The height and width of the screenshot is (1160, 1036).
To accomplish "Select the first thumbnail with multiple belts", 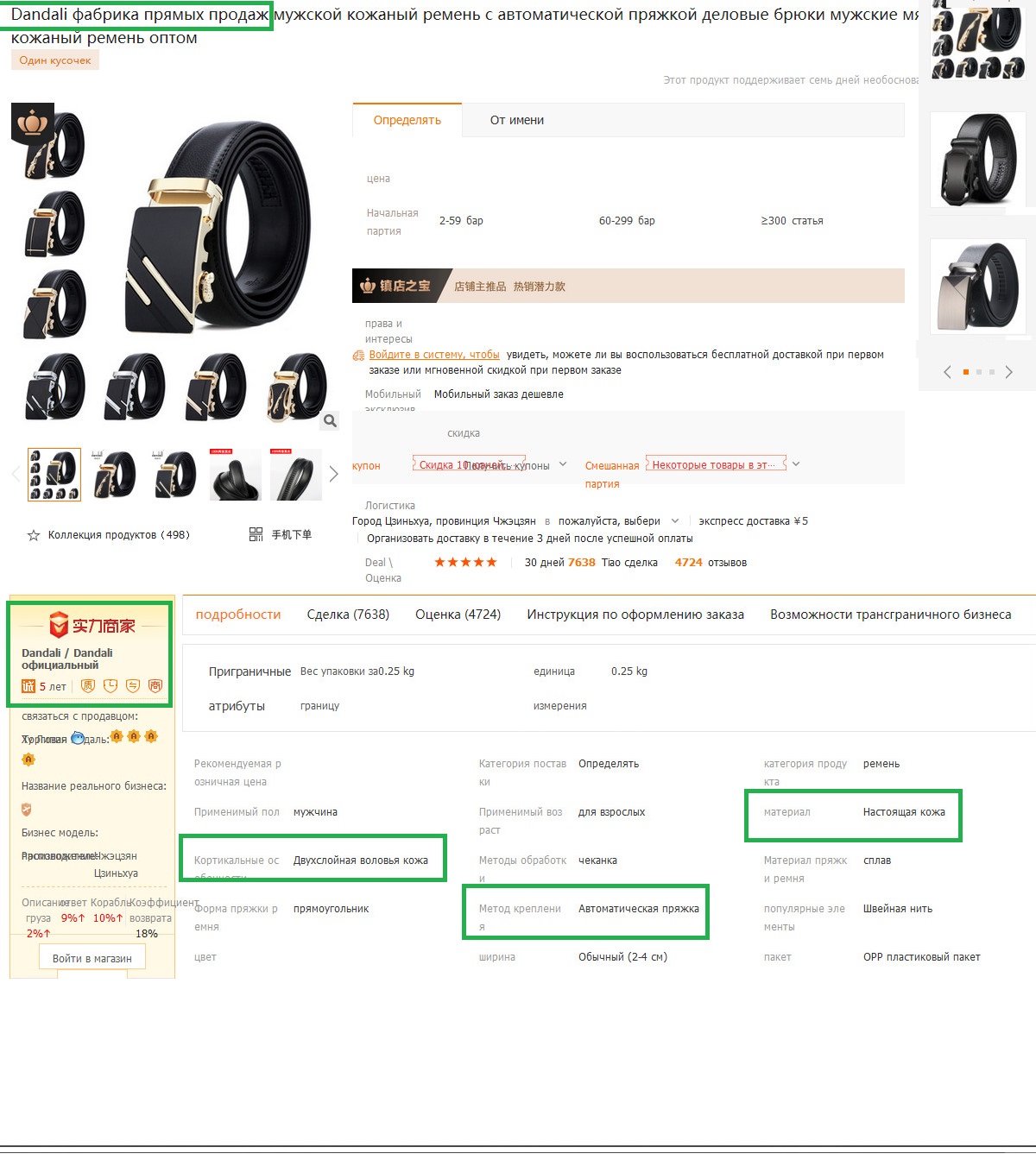I will 54,474.
